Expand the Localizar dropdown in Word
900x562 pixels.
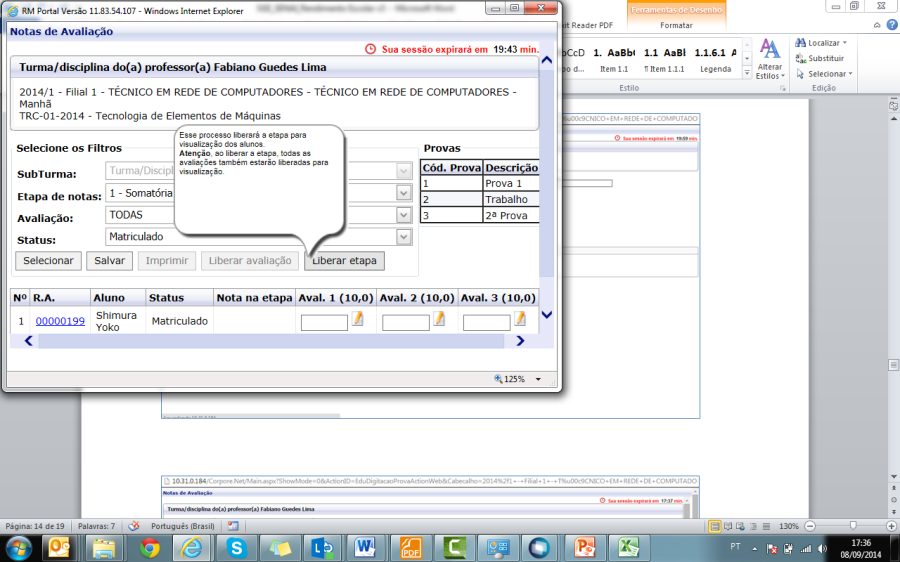pyautogui.click(x=845, y=43)
